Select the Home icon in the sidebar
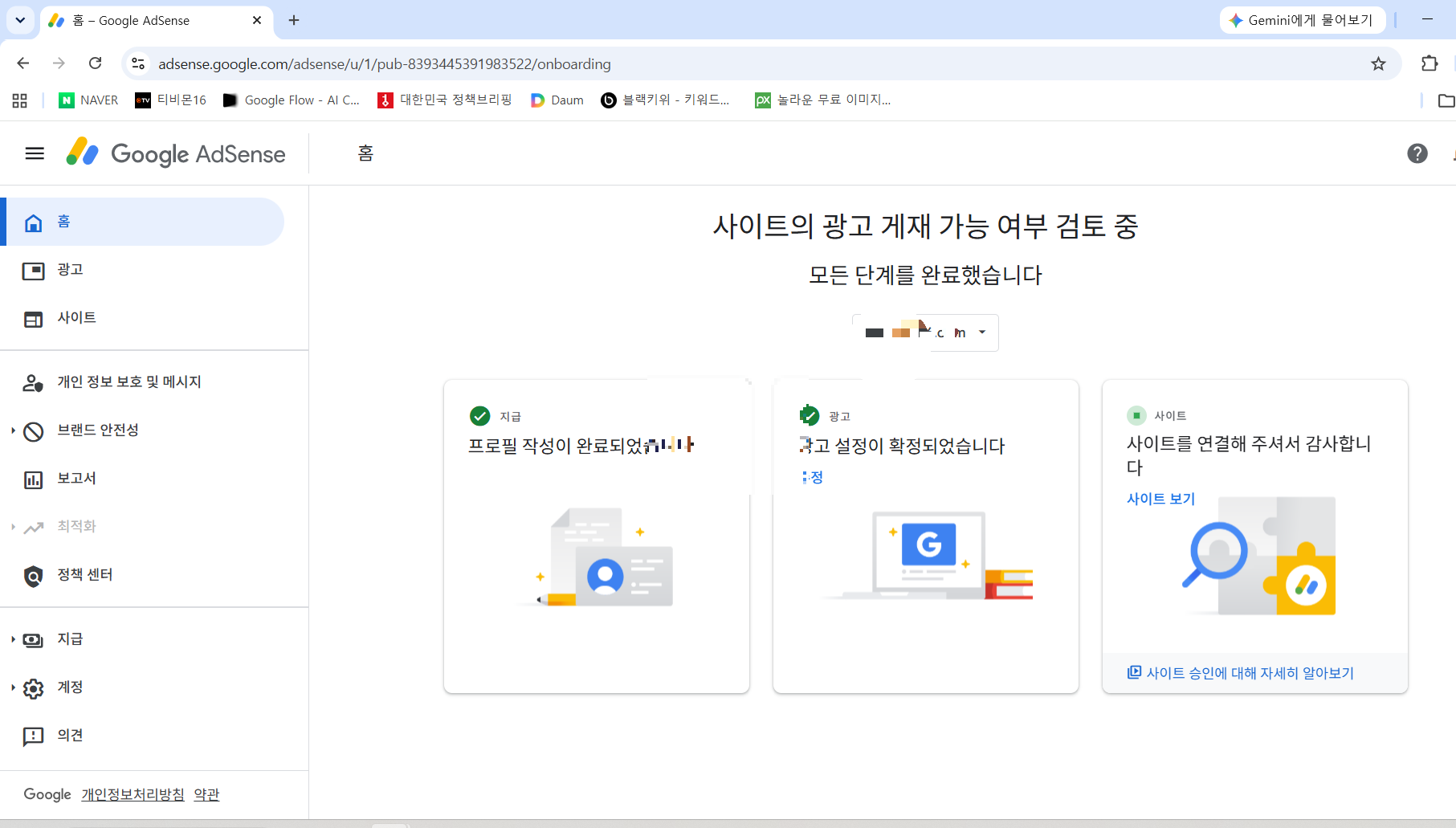This screenshot has width=1456, height=828. pyautogui.click(x=33, y=222)
